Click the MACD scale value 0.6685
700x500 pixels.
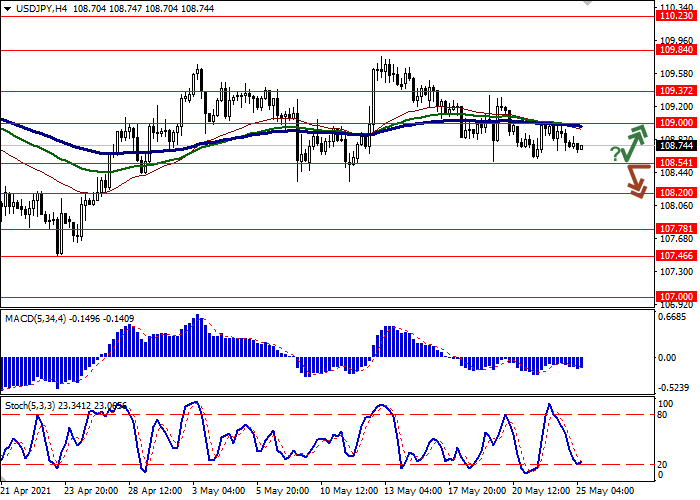click(672, 317)
